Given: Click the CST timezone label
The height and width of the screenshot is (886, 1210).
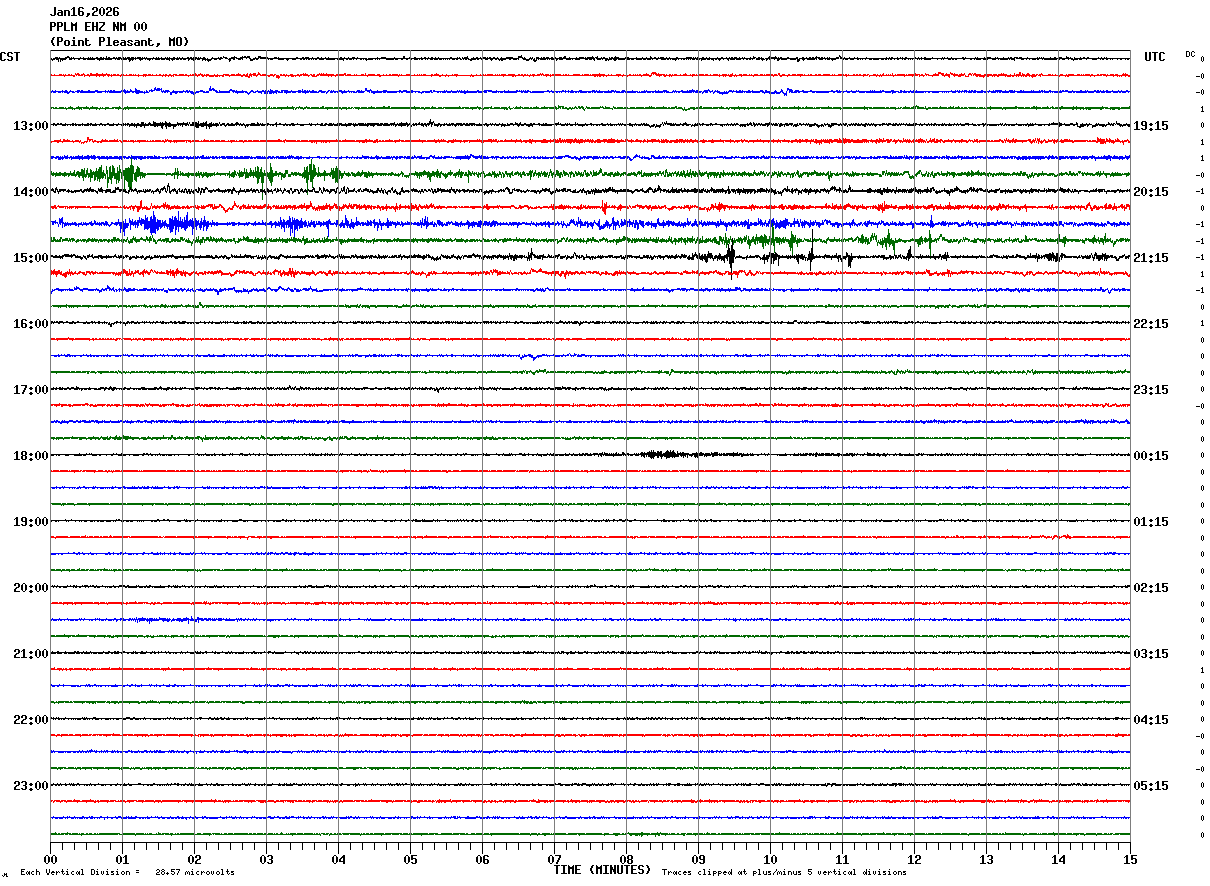Looking at the screenshot, I should tap(10, 57).
